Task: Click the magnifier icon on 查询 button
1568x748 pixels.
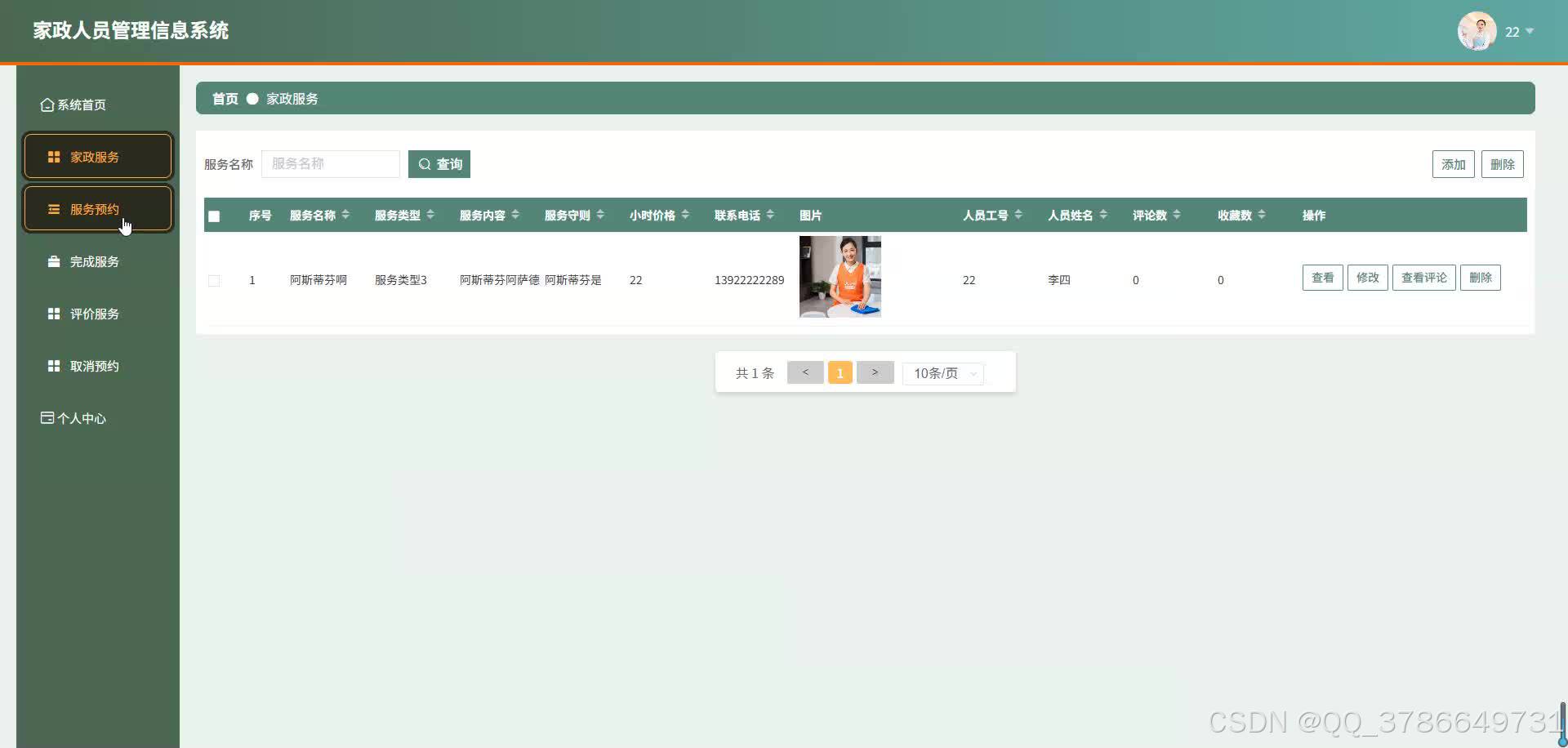Action: 425,163
